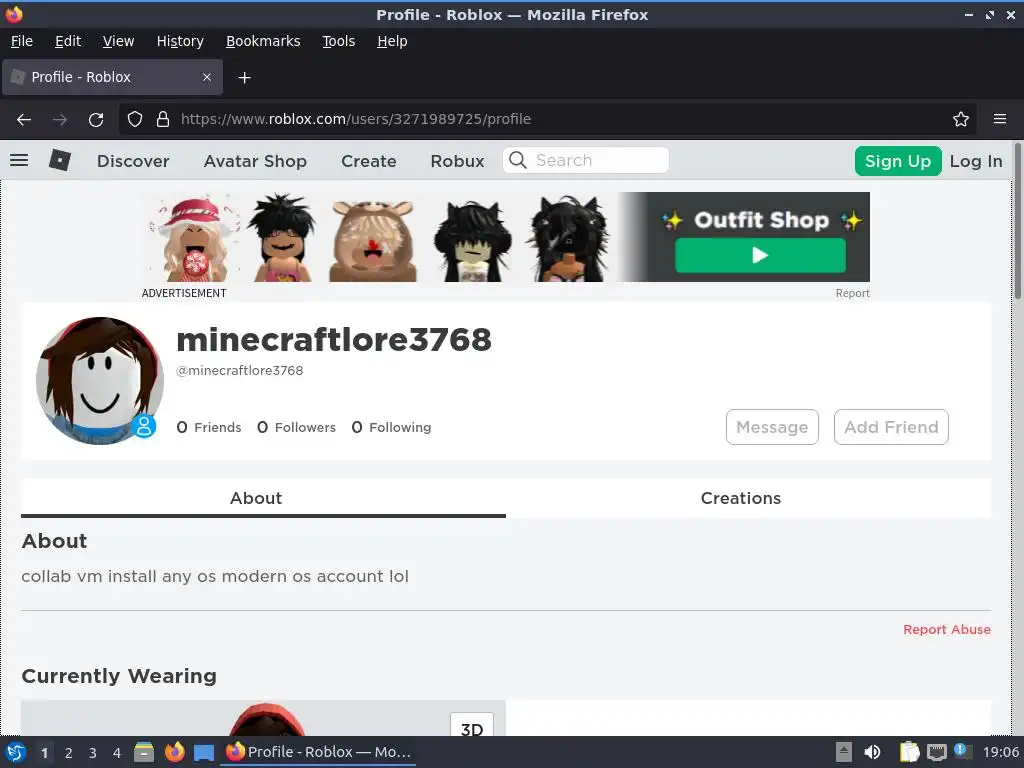The width and height of the screenshot is (1024, 768).
Task: Open network monitor tray icon
Action: [x=936, y=752]
